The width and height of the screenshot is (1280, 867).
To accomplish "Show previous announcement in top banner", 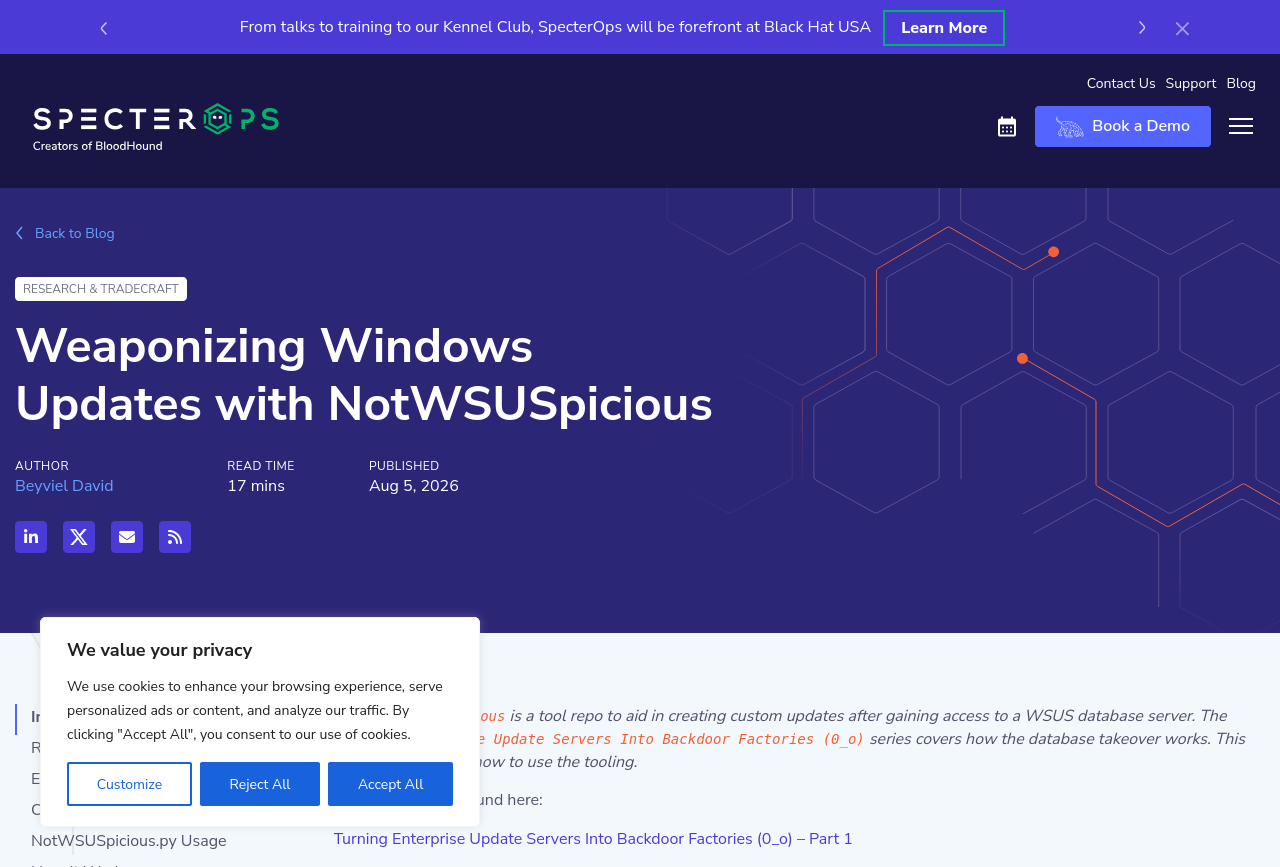I will pyautogui.click(x=104, y=28).
